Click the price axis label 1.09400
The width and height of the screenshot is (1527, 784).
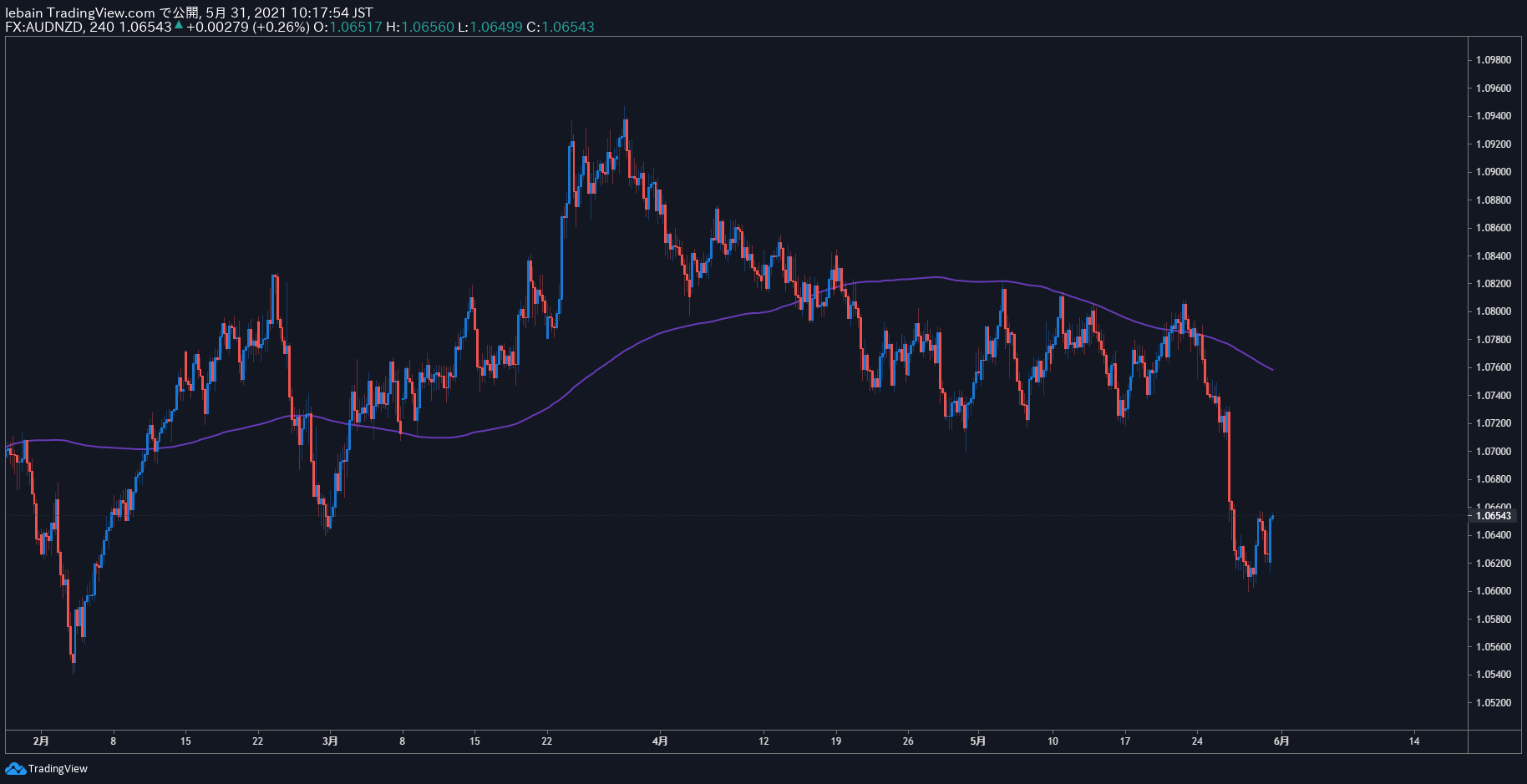pos(1494,116)
